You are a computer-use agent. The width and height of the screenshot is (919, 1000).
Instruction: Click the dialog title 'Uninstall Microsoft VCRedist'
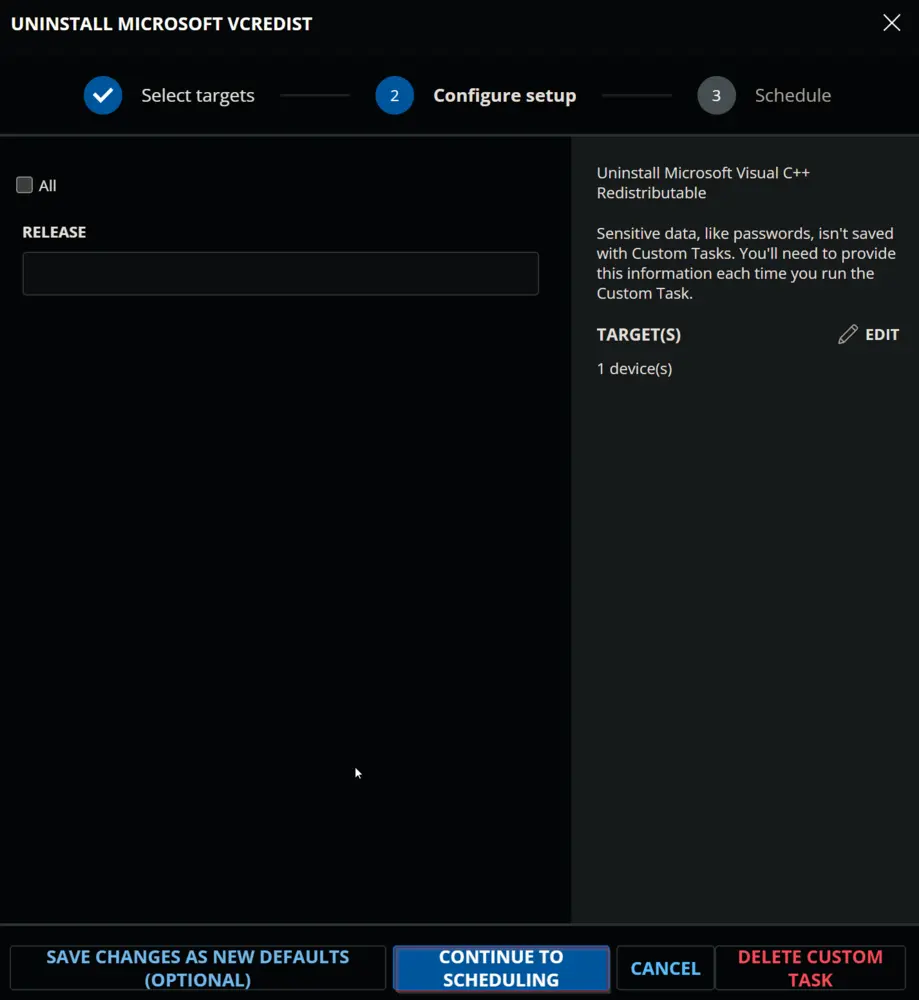click(x=162, y=24)
